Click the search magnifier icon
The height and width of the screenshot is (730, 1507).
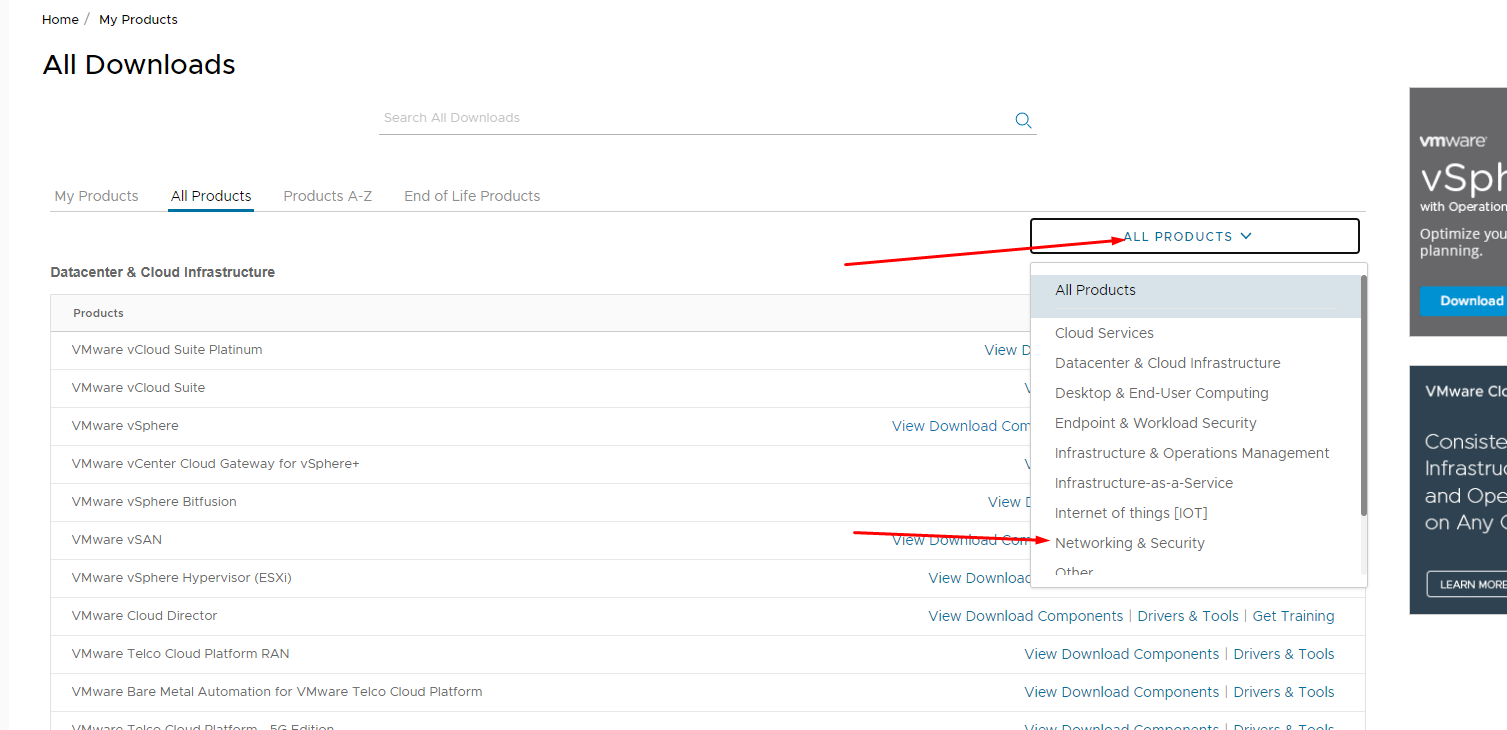pyautogui.click(x=1023, y=120)
